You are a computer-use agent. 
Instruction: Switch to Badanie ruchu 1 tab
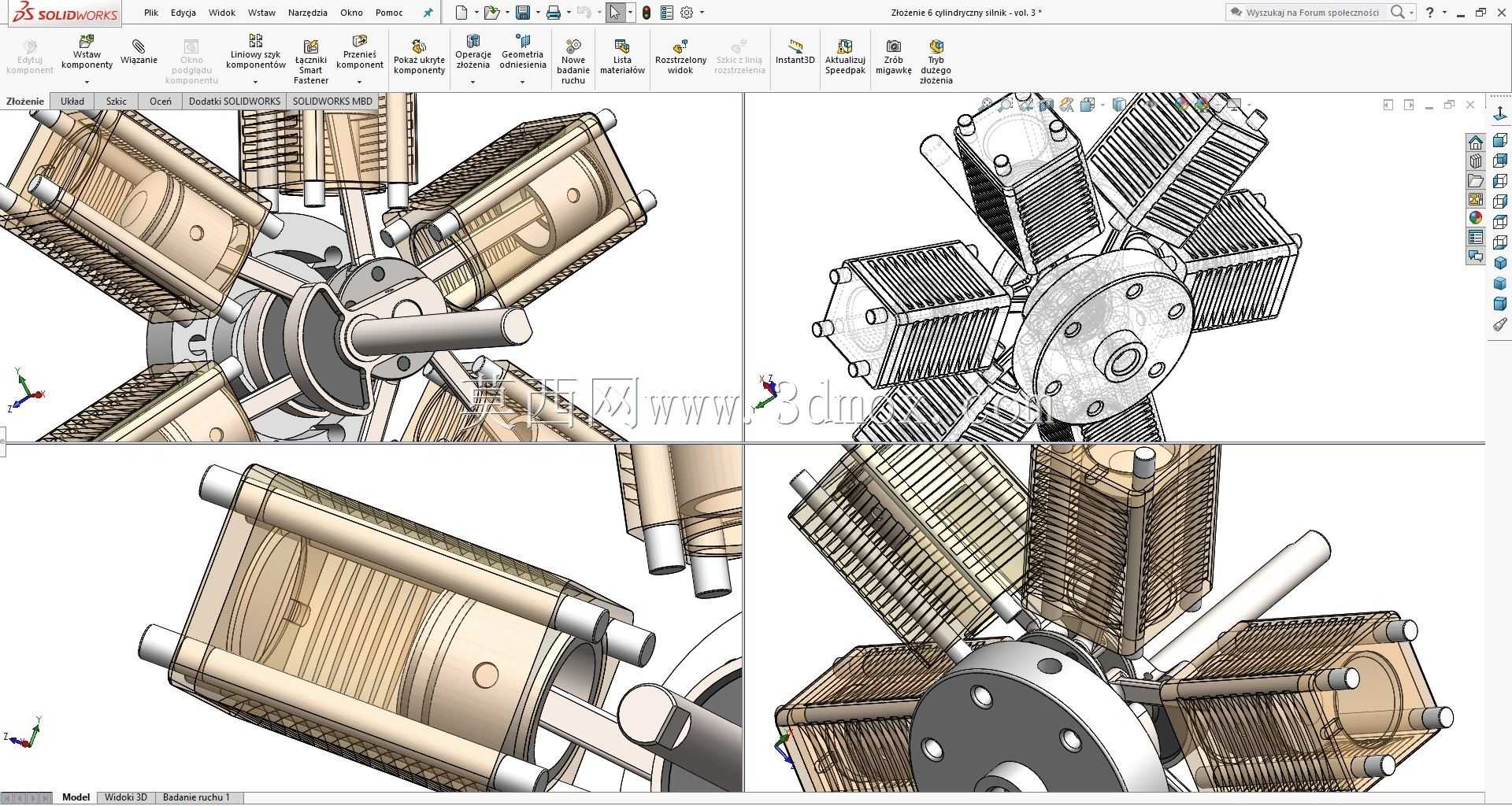coord(196,797)
